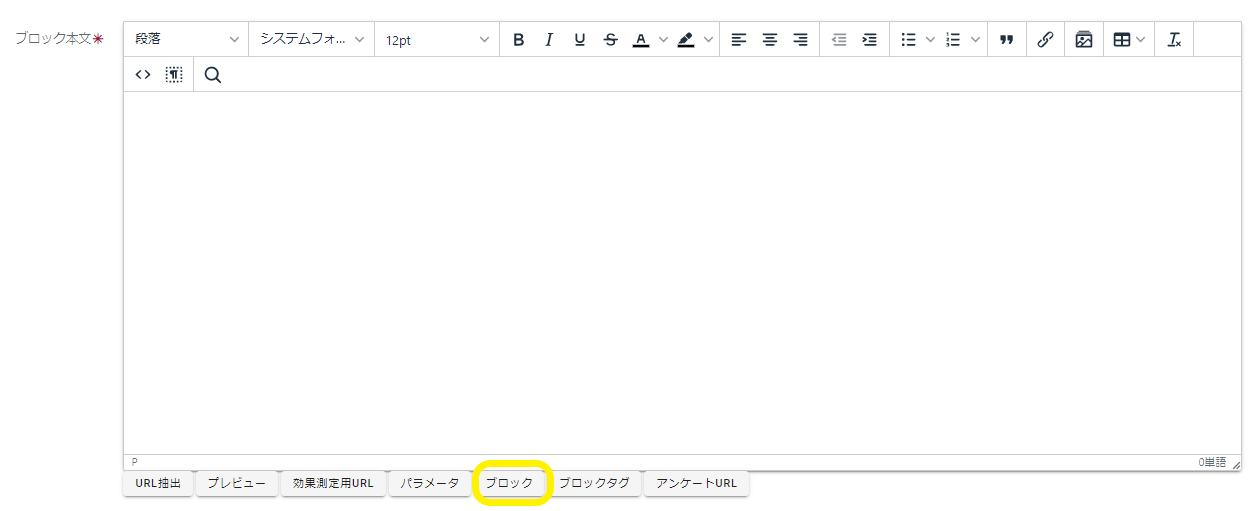The width and height of the screenshot is (1256, 511).
Task: Clear text formatting
Action: pos(1174,40)
